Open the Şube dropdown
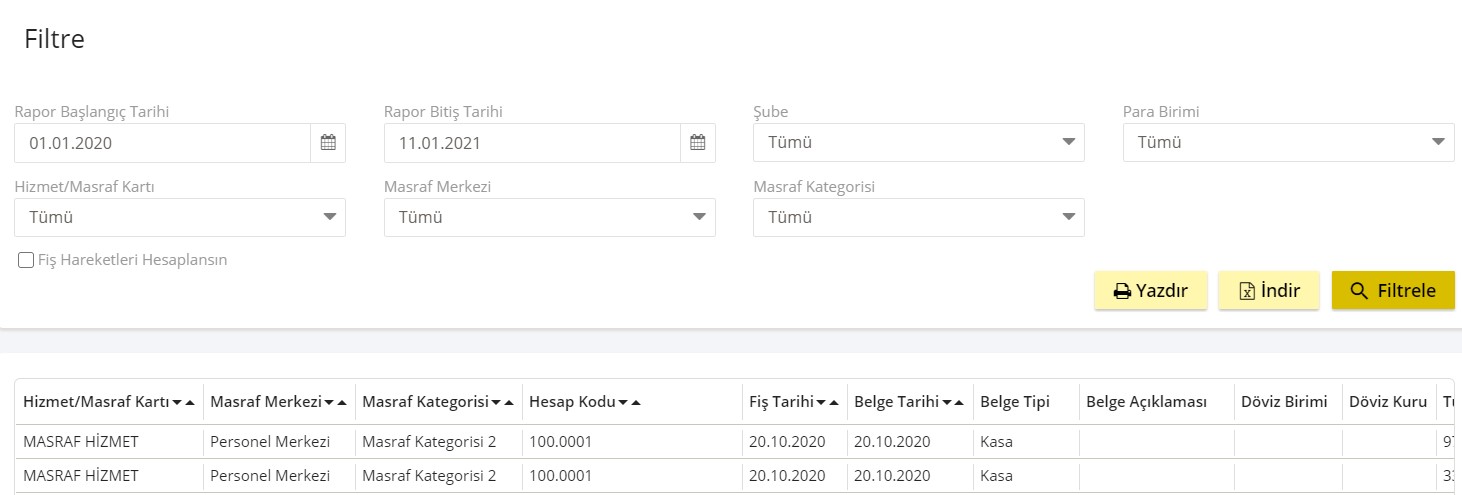 point(919,142)
